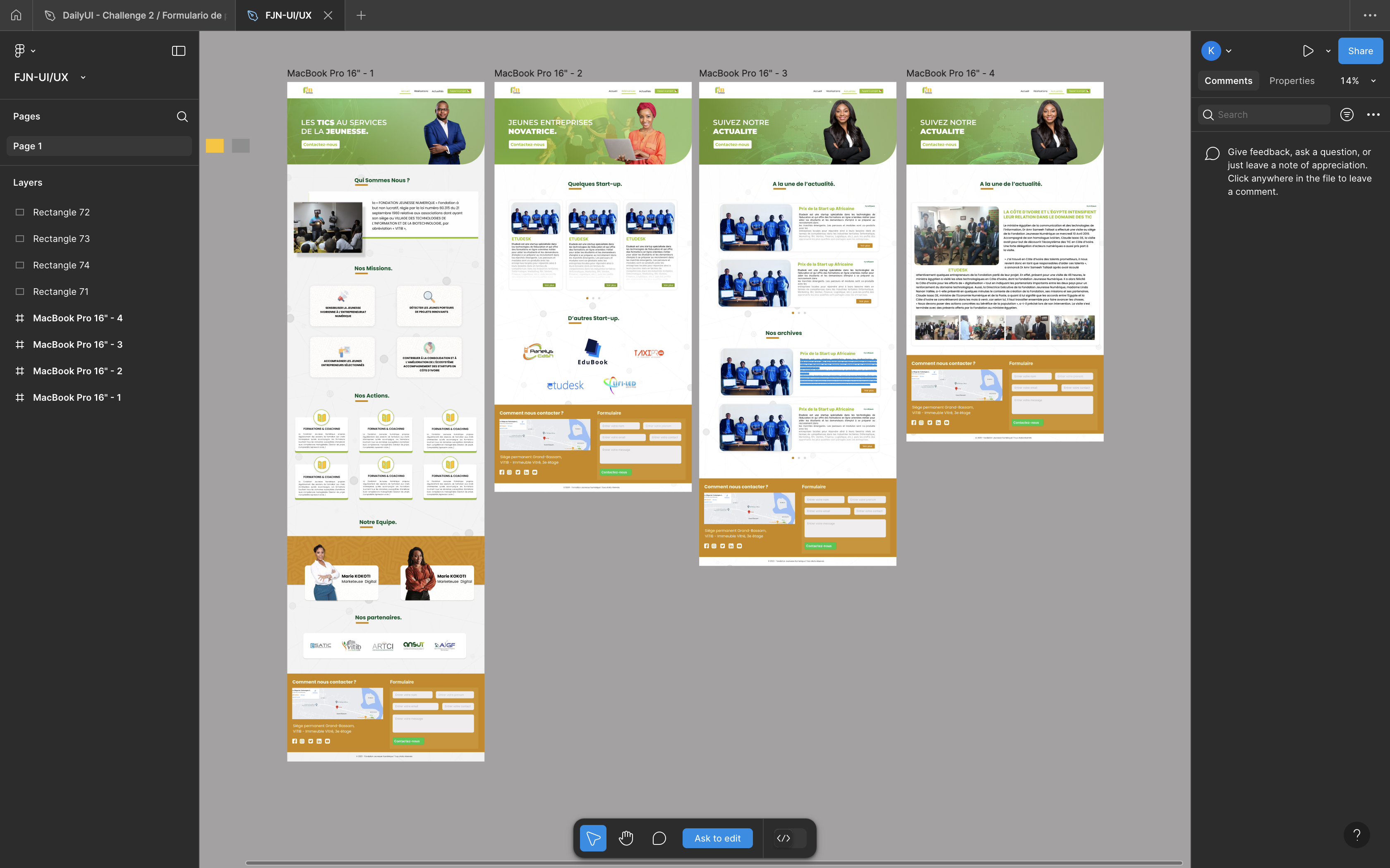Click the Present play icon

[x=1308, y=51]
